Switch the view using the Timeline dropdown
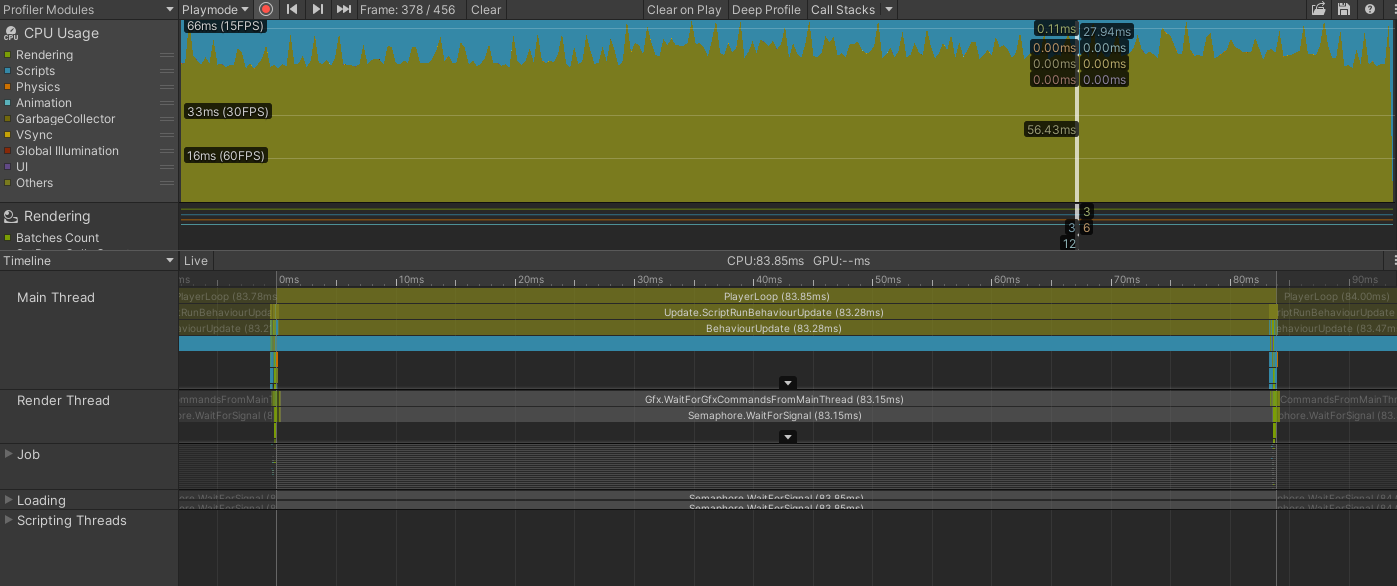This screenshot has height=586, width=1397. pos(88,260)
